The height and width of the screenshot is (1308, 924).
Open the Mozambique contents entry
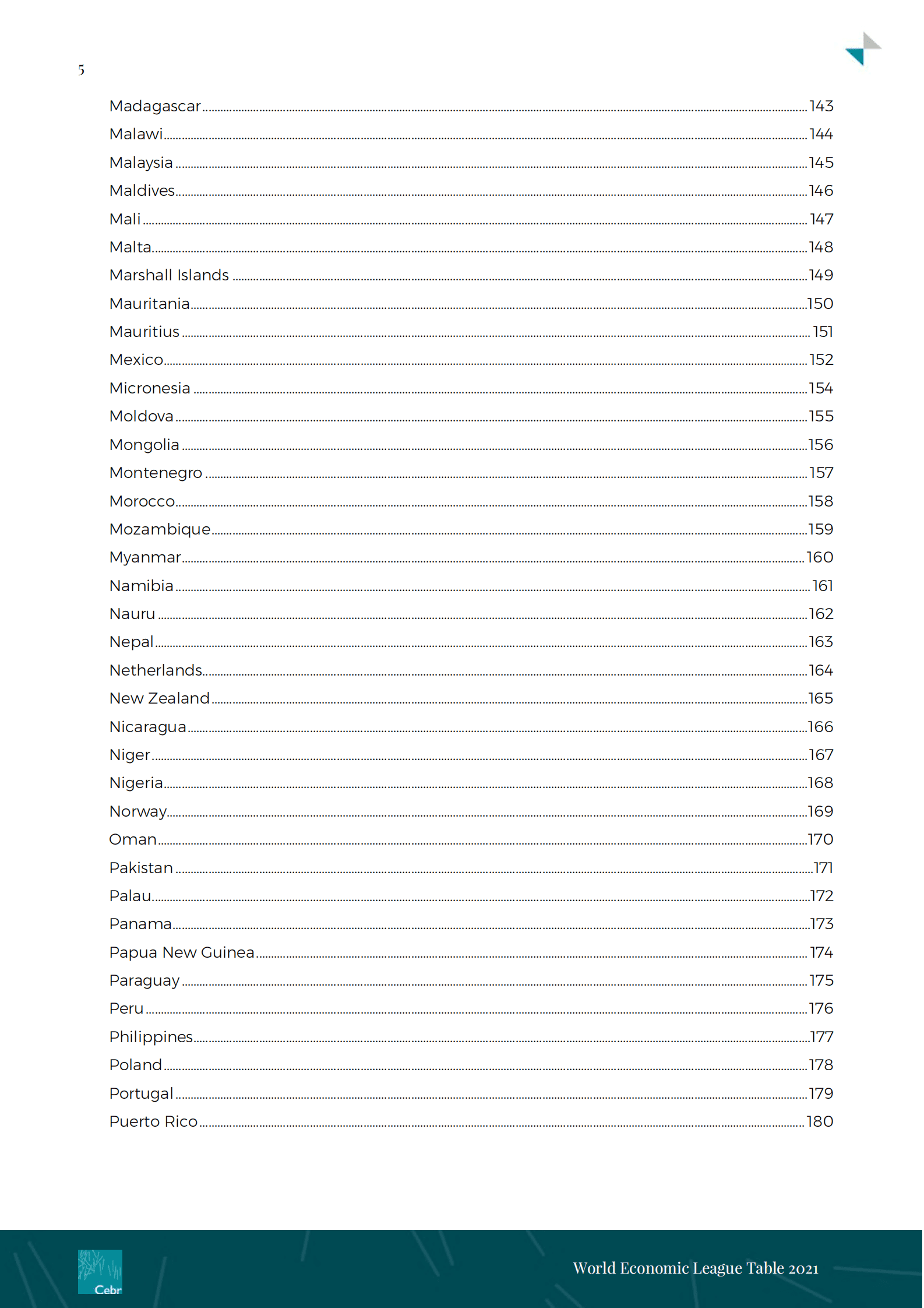tap(160, 529)
